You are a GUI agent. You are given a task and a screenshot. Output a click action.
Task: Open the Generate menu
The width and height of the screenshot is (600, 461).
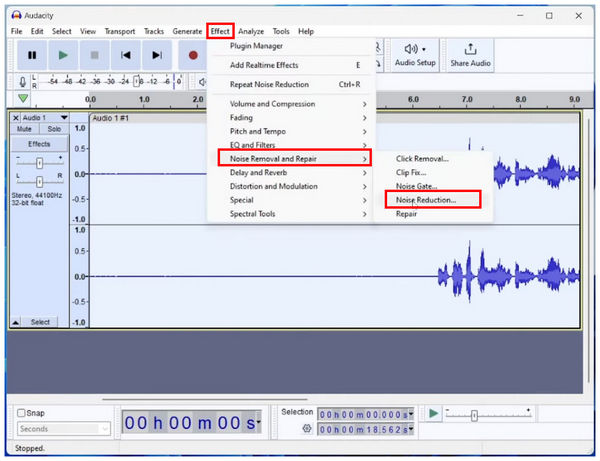pos(187,31)
